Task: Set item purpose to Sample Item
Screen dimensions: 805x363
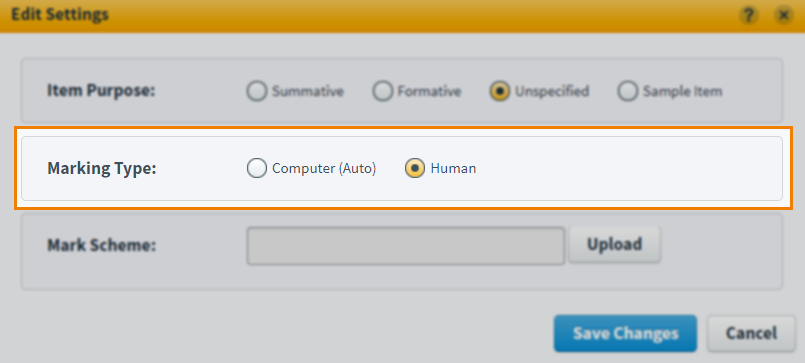Action: [x=627, y=91]
